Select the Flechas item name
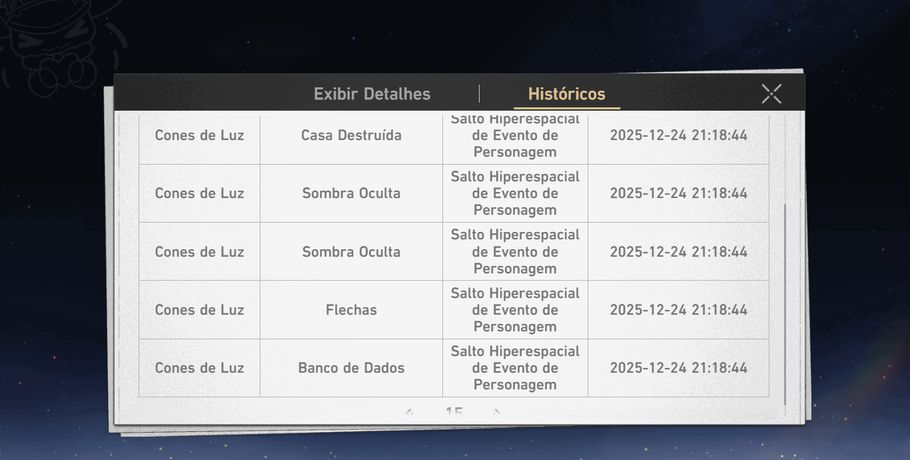 (x=351, y=310)
